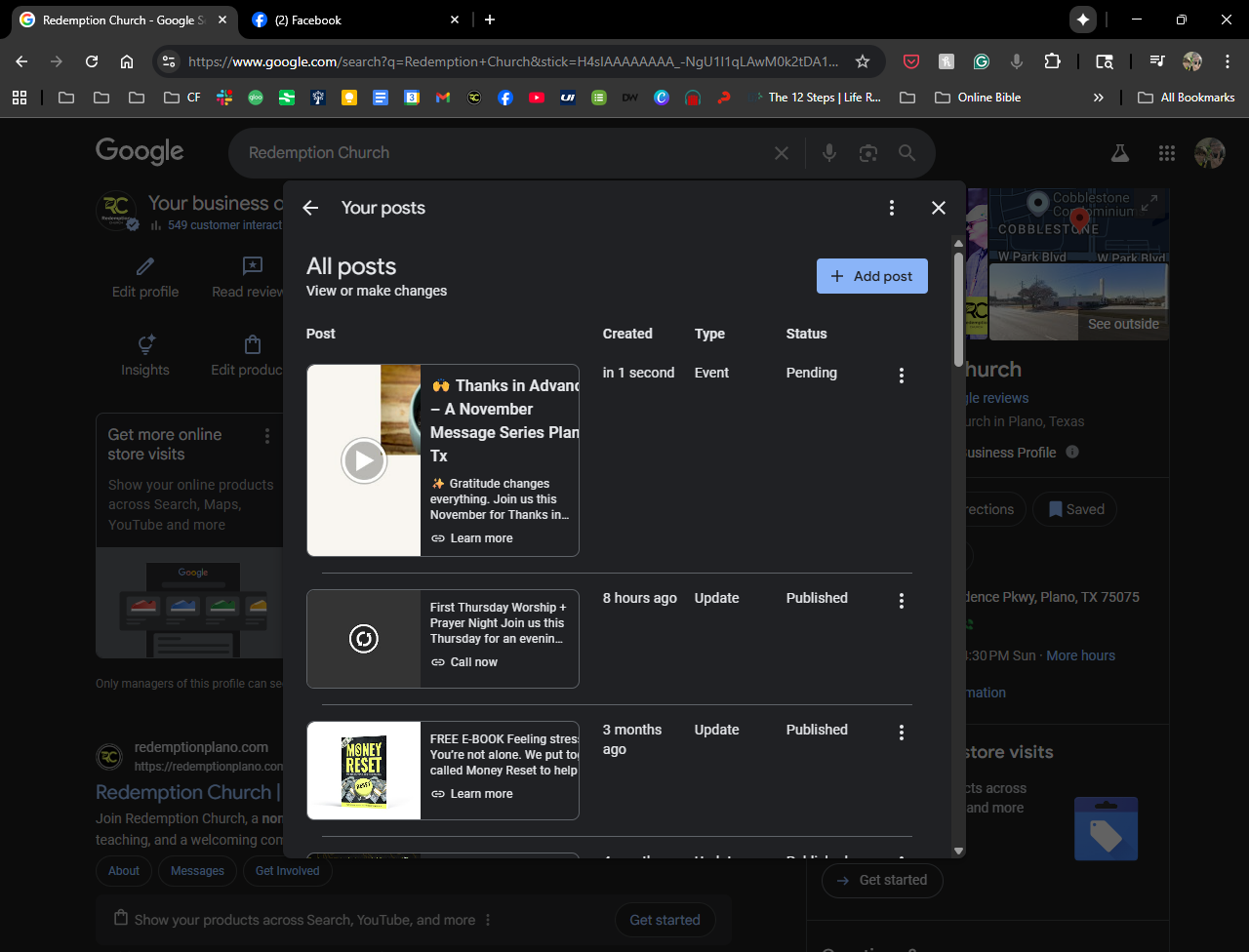Reload the page

click(x=92, y=61)
